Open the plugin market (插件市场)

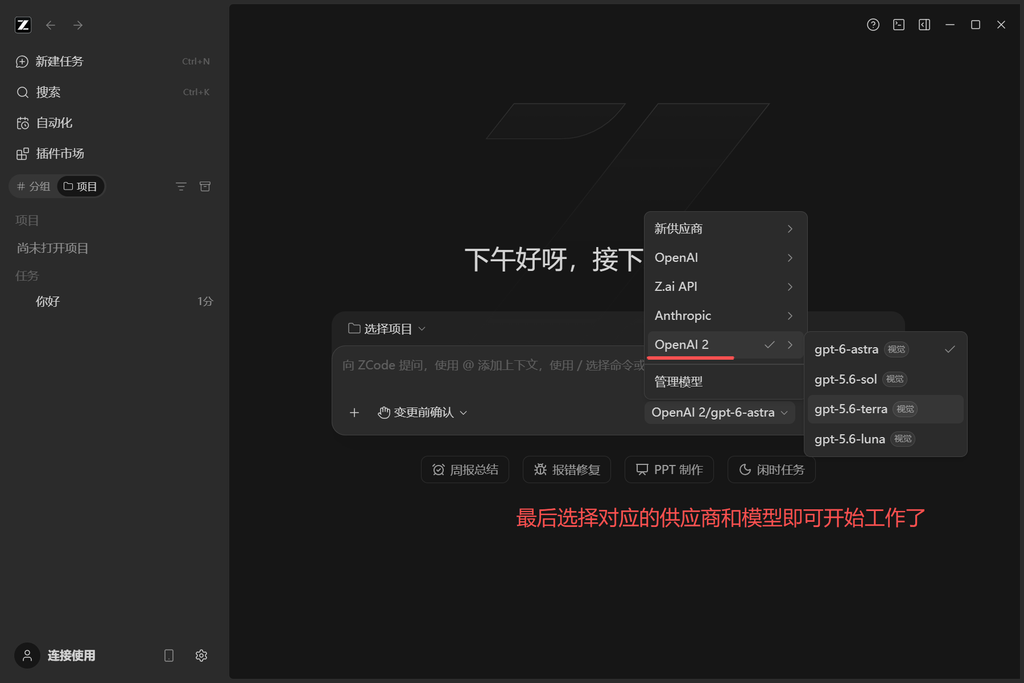[x=112, y=153]
